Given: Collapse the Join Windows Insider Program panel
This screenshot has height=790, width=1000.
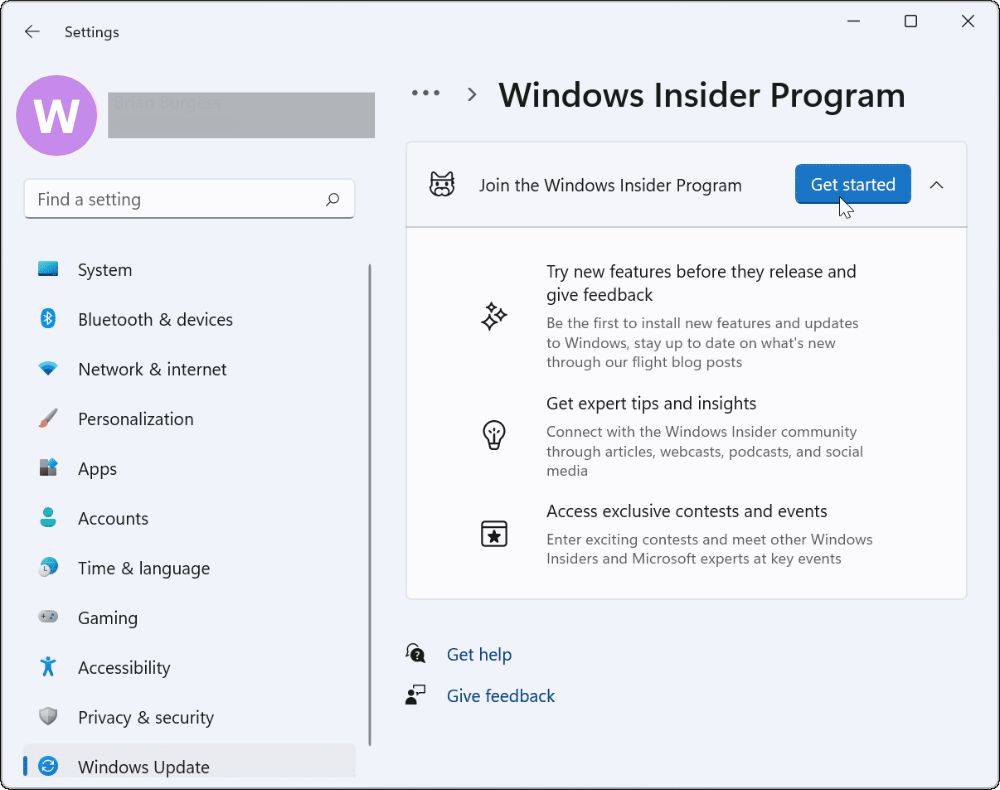Looking at the screenshot, I should tap(937, 184).
